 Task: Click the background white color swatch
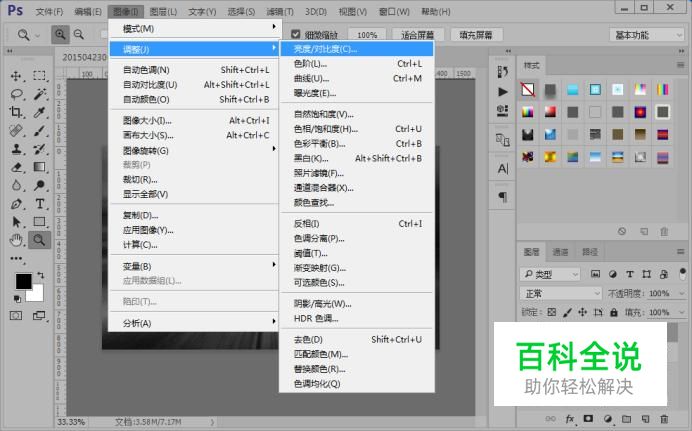coord(37,295)
